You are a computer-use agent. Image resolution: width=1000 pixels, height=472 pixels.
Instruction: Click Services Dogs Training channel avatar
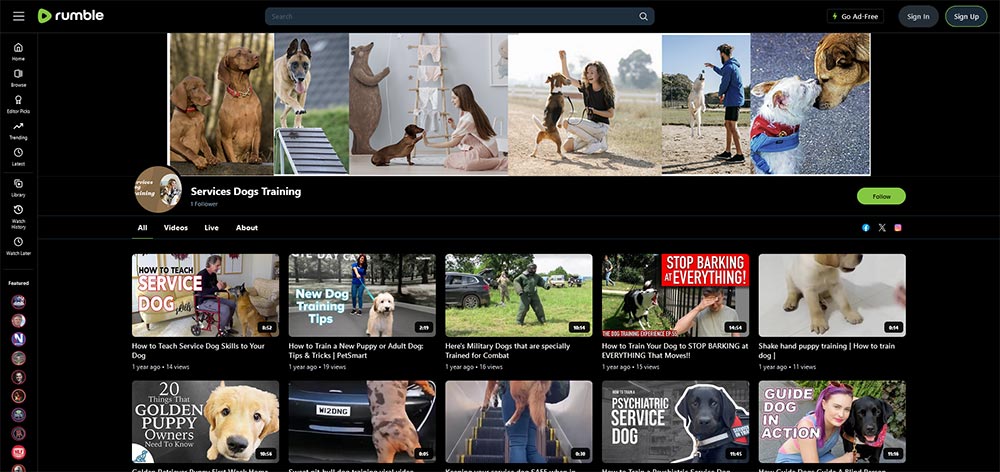158,189
